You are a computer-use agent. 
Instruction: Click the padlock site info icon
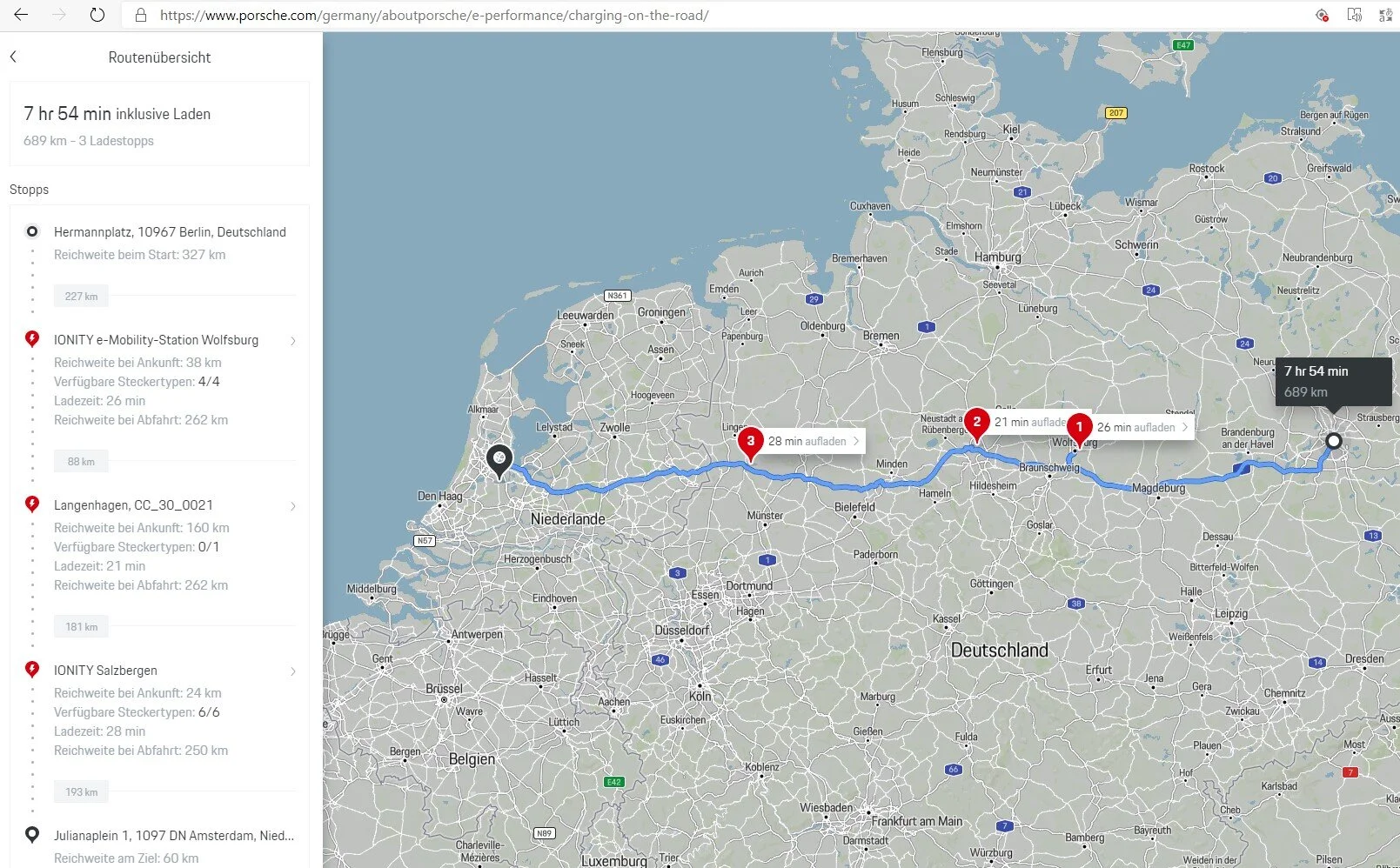pos(141,15)
